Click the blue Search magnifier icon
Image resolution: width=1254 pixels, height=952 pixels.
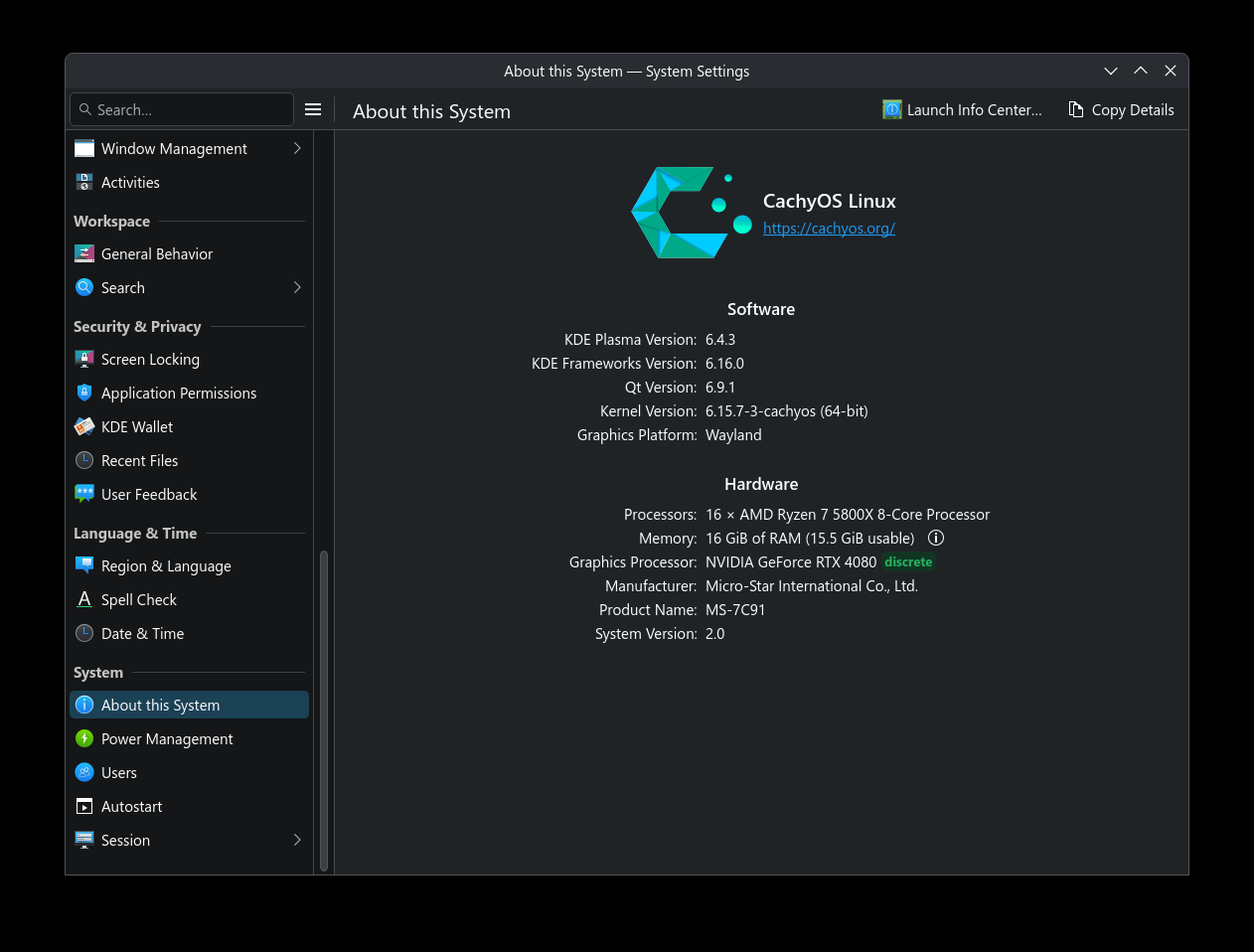pos(84,287)
